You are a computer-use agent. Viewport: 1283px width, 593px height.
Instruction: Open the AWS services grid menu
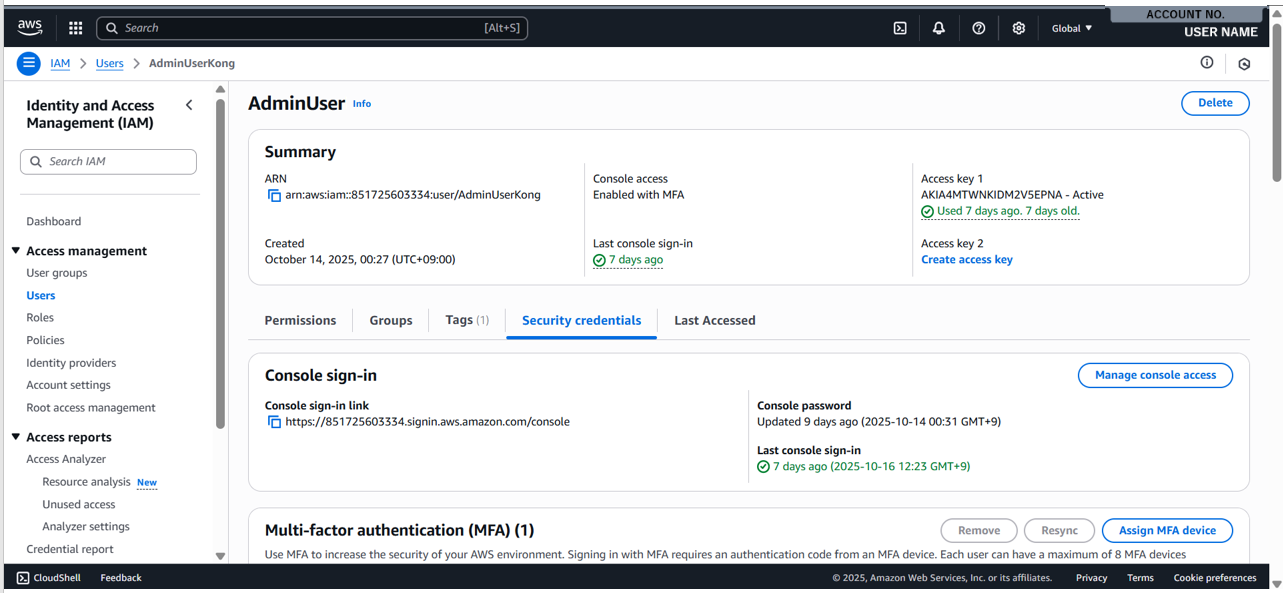tap(75, 28)
